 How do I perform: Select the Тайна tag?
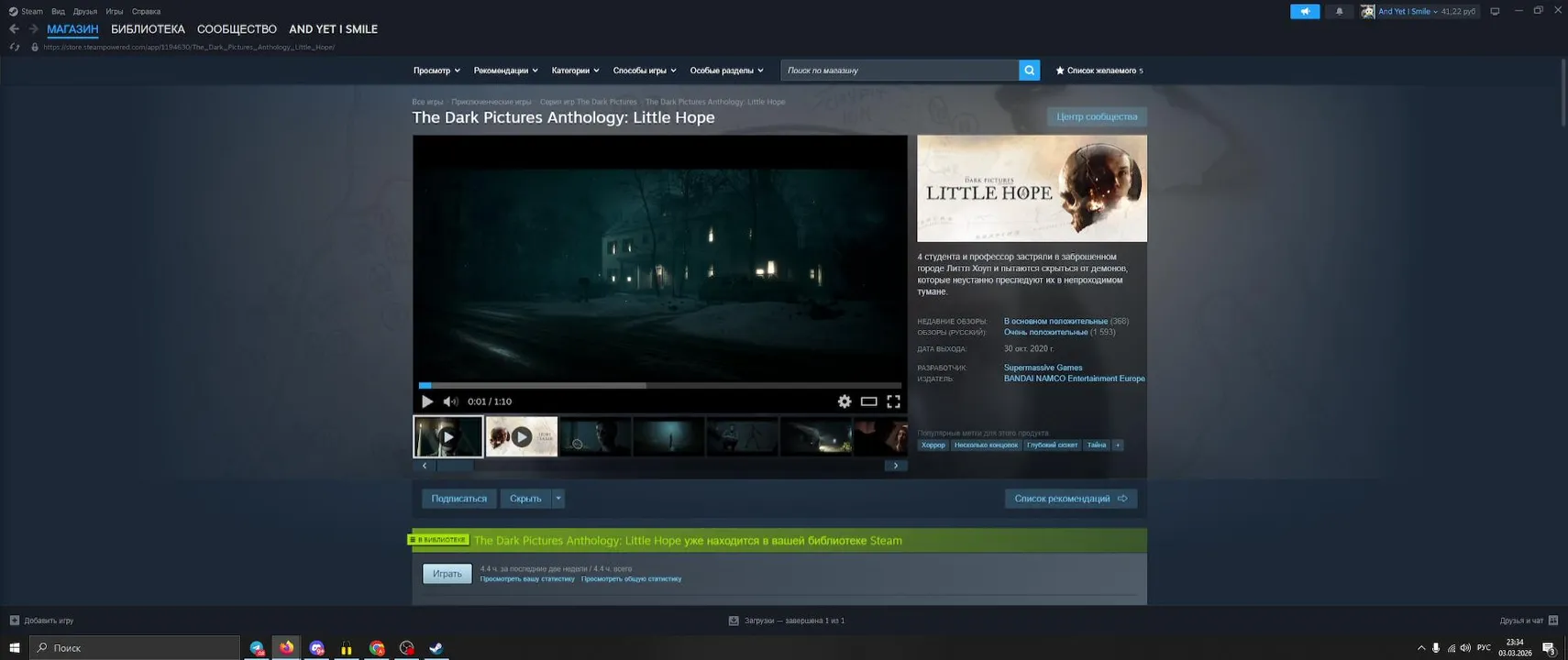point(1097,445)
